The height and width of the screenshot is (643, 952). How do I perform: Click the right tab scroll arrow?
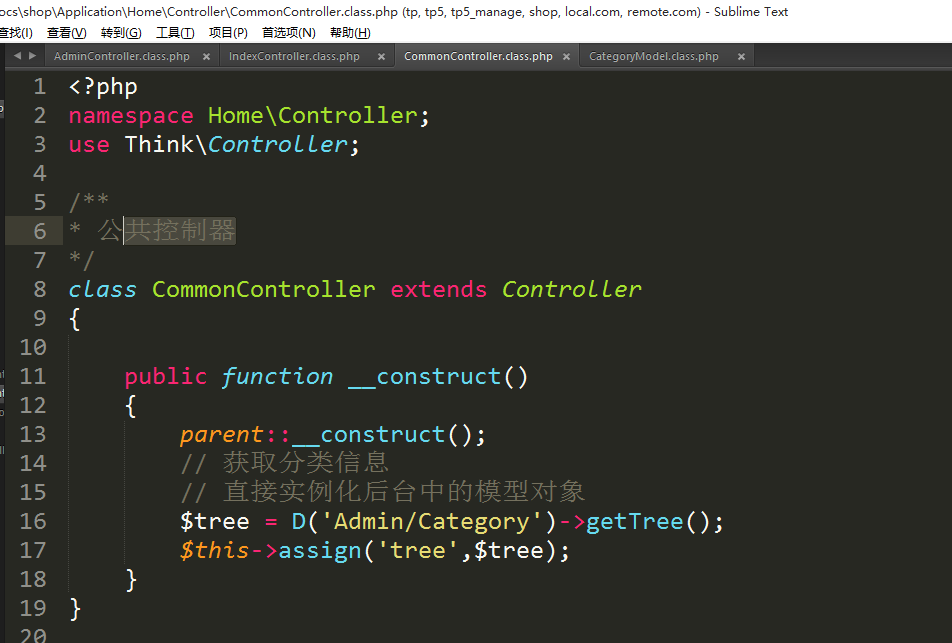click(33, 56)
